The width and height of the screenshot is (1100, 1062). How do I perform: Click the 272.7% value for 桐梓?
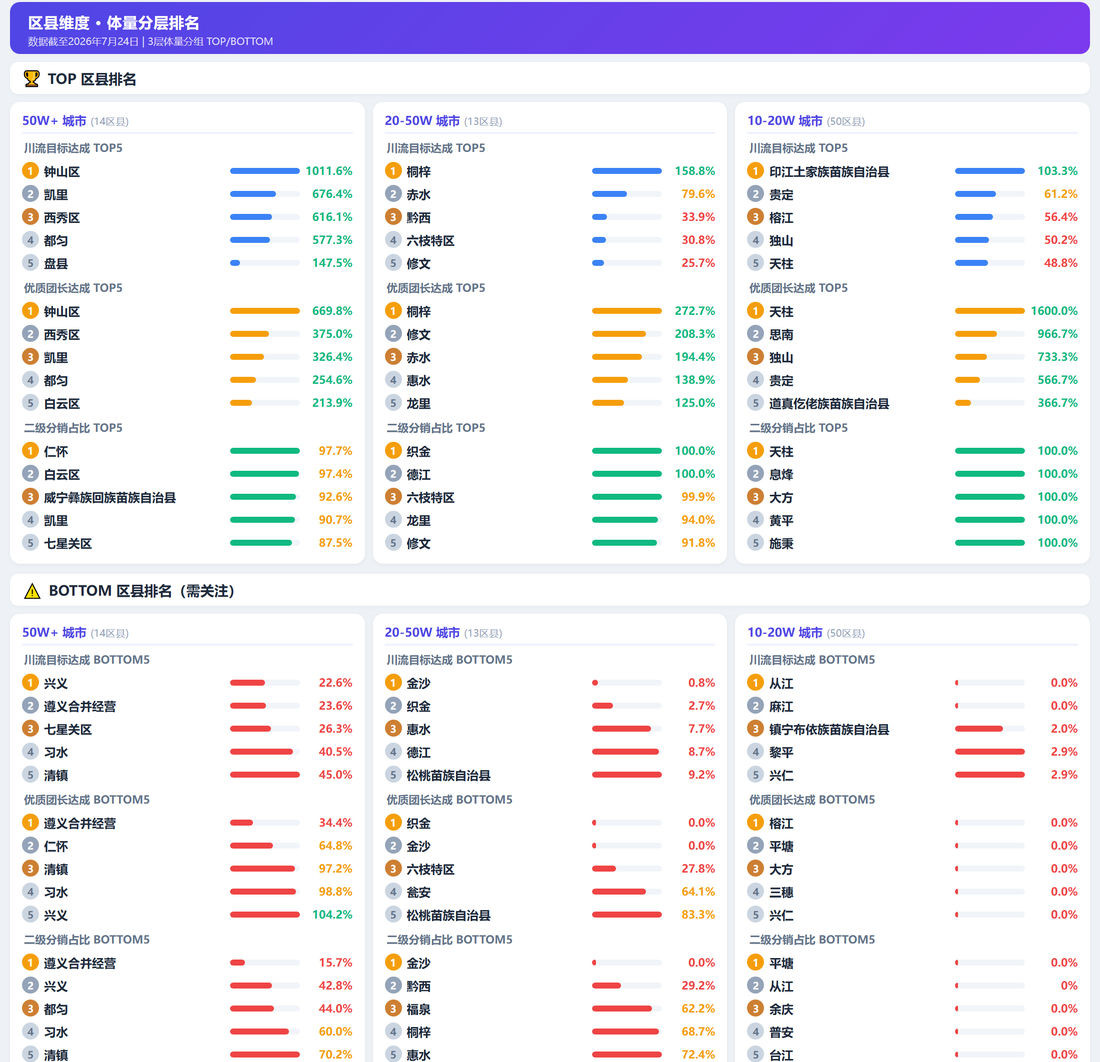pos(695,311)
